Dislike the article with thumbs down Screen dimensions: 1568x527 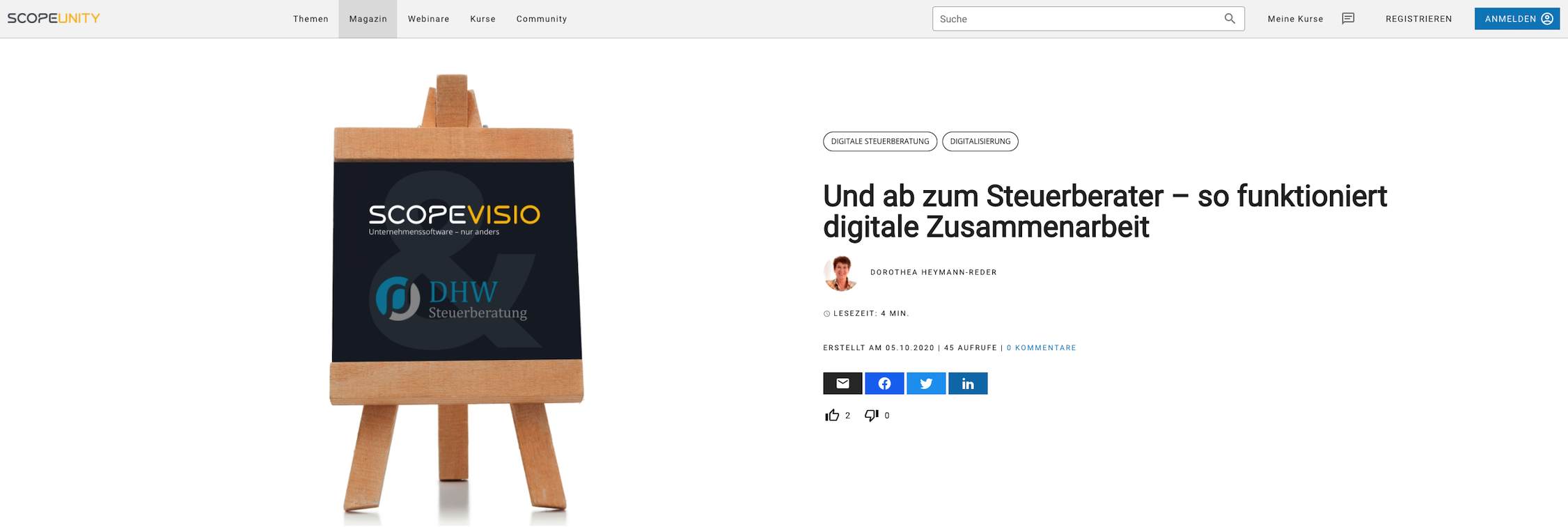coord(872,416)
